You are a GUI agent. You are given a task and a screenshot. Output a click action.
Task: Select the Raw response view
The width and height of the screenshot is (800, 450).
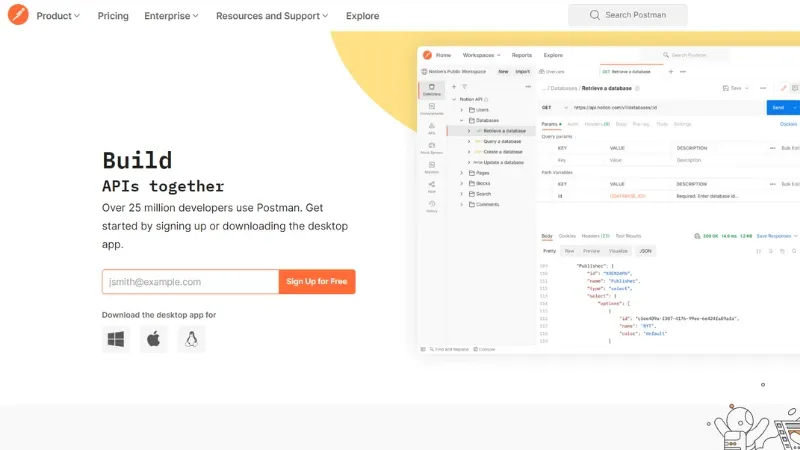click(569, 251)
